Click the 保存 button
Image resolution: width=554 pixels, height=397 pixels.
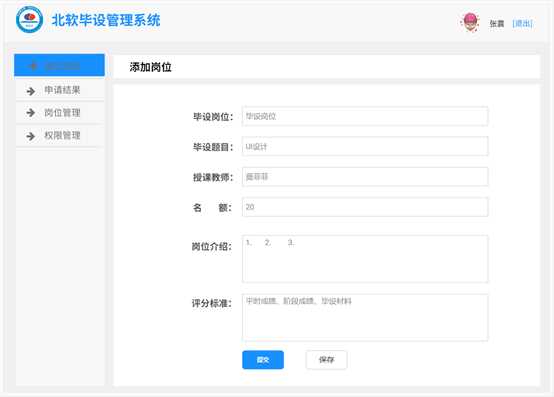326,360
